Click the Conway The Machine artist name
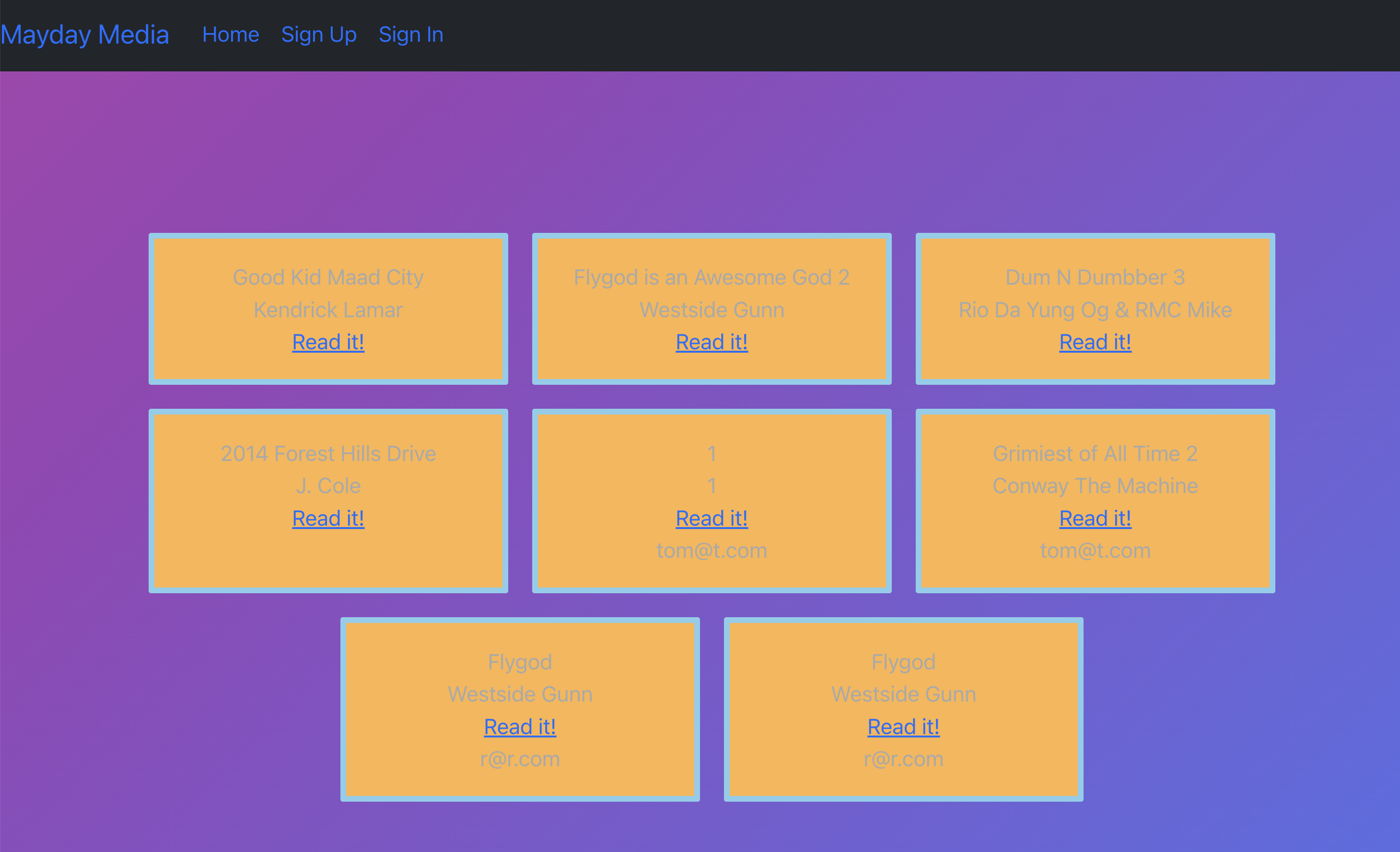Screen dimensions: 1400x852 click(1095, 485)
